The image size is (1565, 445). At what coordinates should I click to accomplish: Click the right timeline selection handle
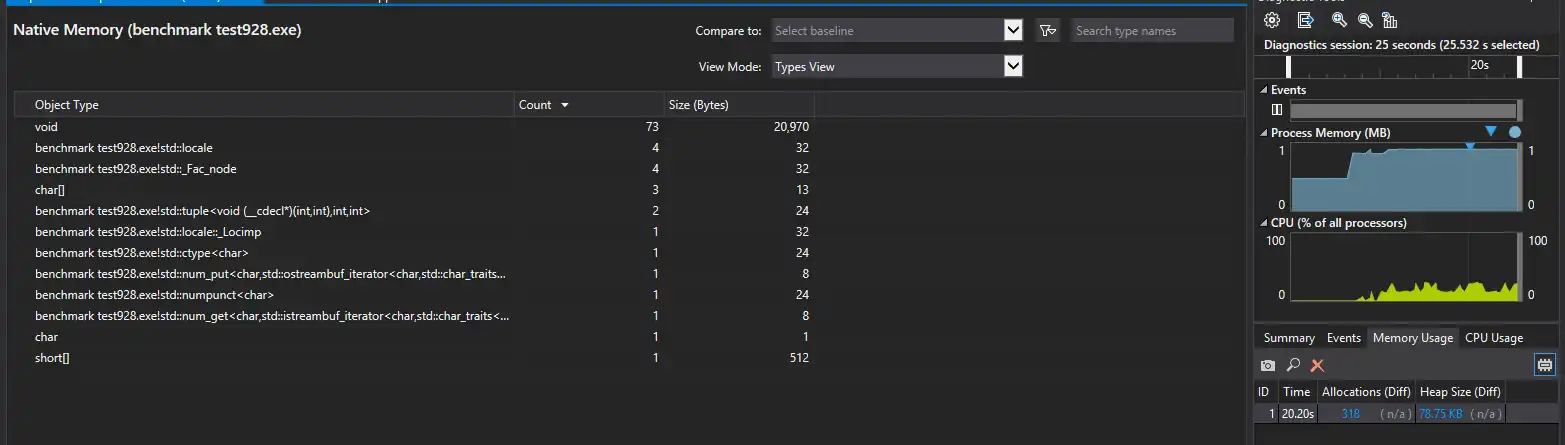click(1519, 67)
